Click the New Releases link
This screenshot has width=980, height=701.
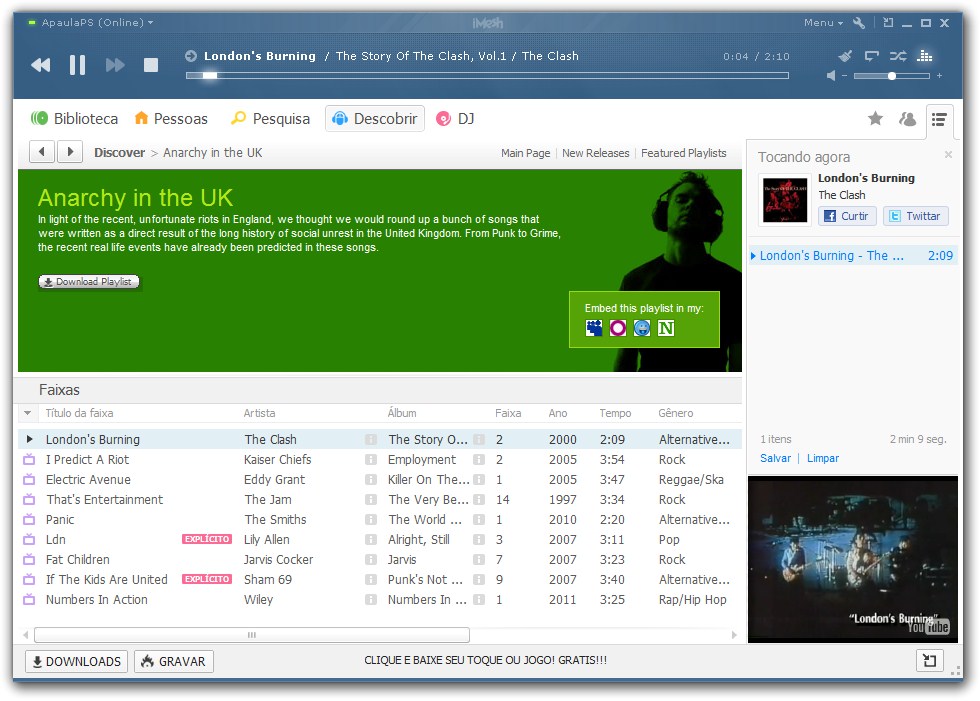click(595, 153)
